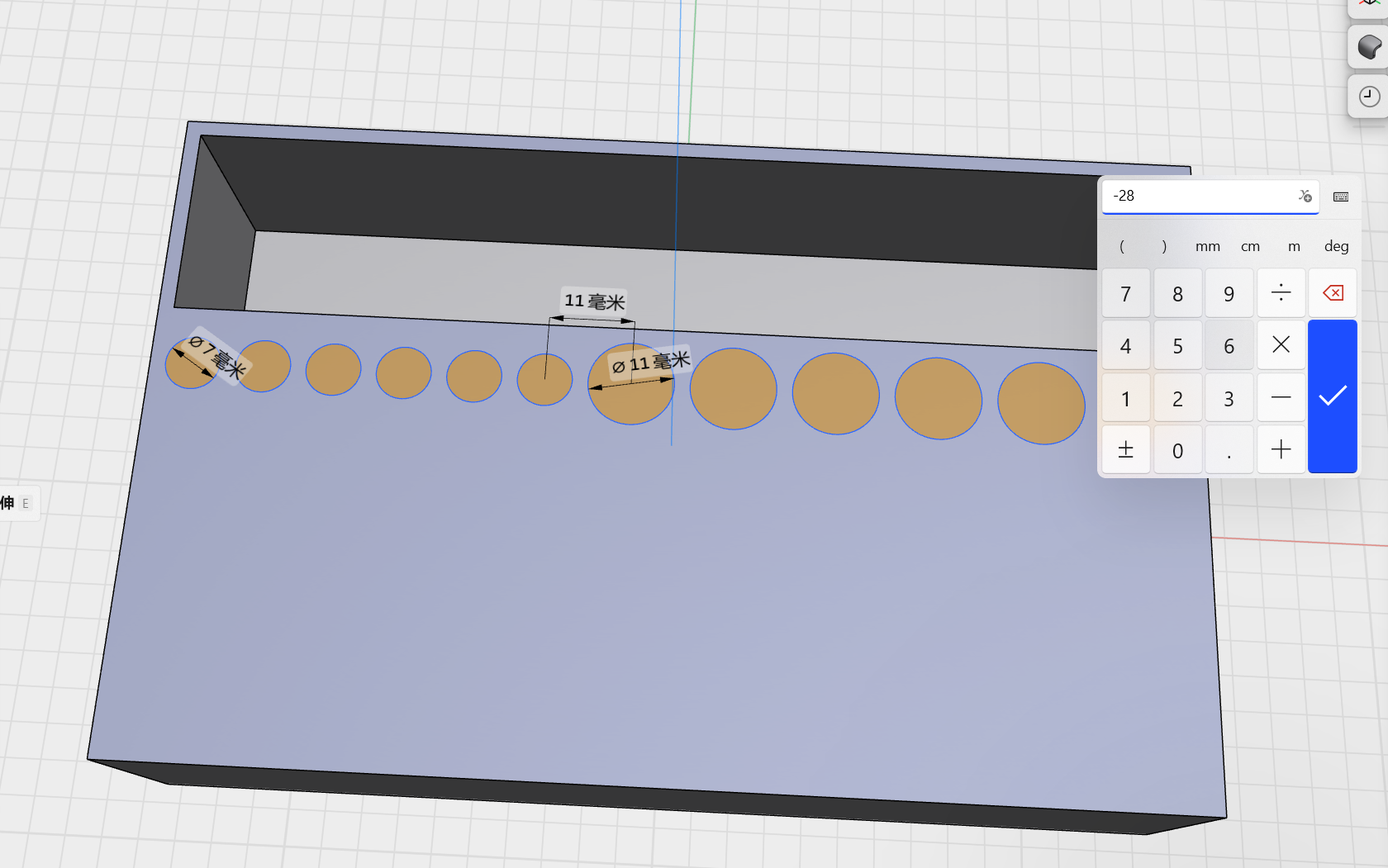Tap the 5 key on keypad
This screenshot has height=868, width=1388.
pos(1177,345)
